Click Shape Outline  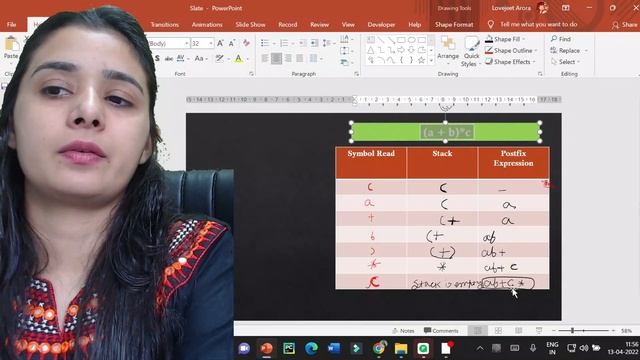tap(511, 51)
